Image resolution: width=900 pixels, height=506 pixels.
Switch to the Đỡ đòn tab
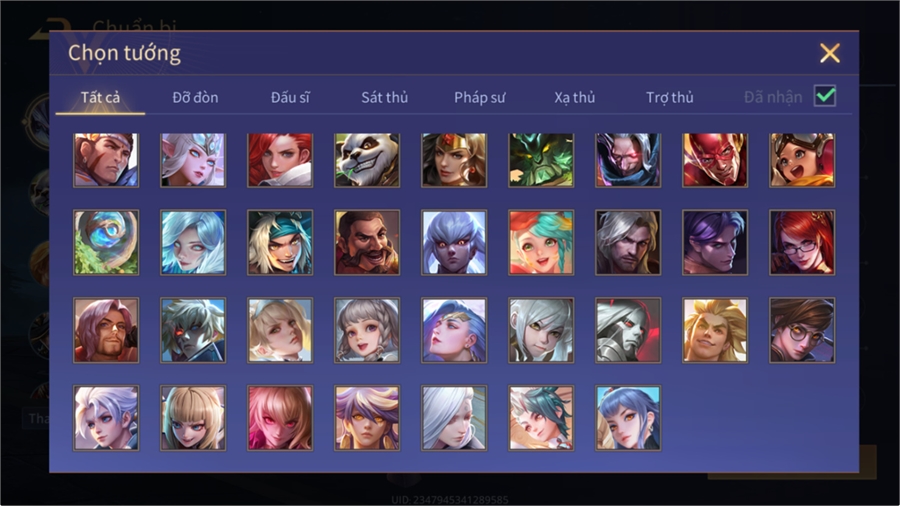tap(195, 98)
